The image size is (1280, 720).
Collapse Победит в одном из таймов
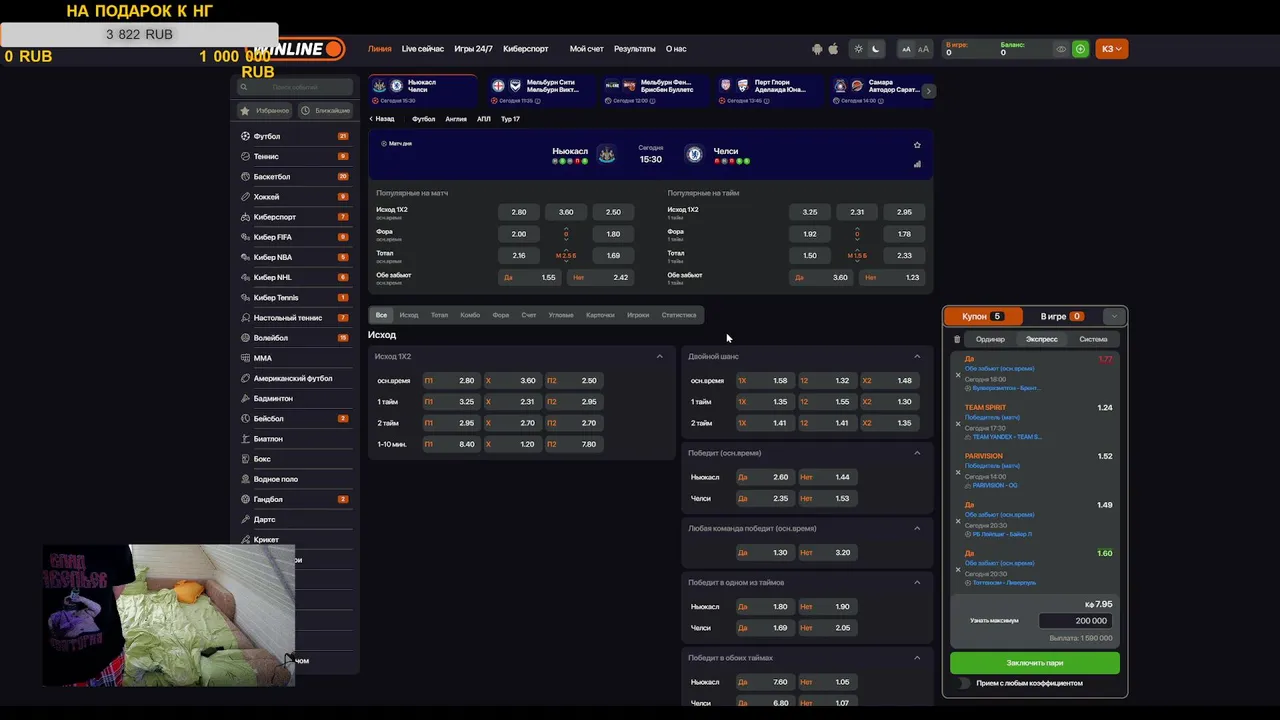[917, 582]
